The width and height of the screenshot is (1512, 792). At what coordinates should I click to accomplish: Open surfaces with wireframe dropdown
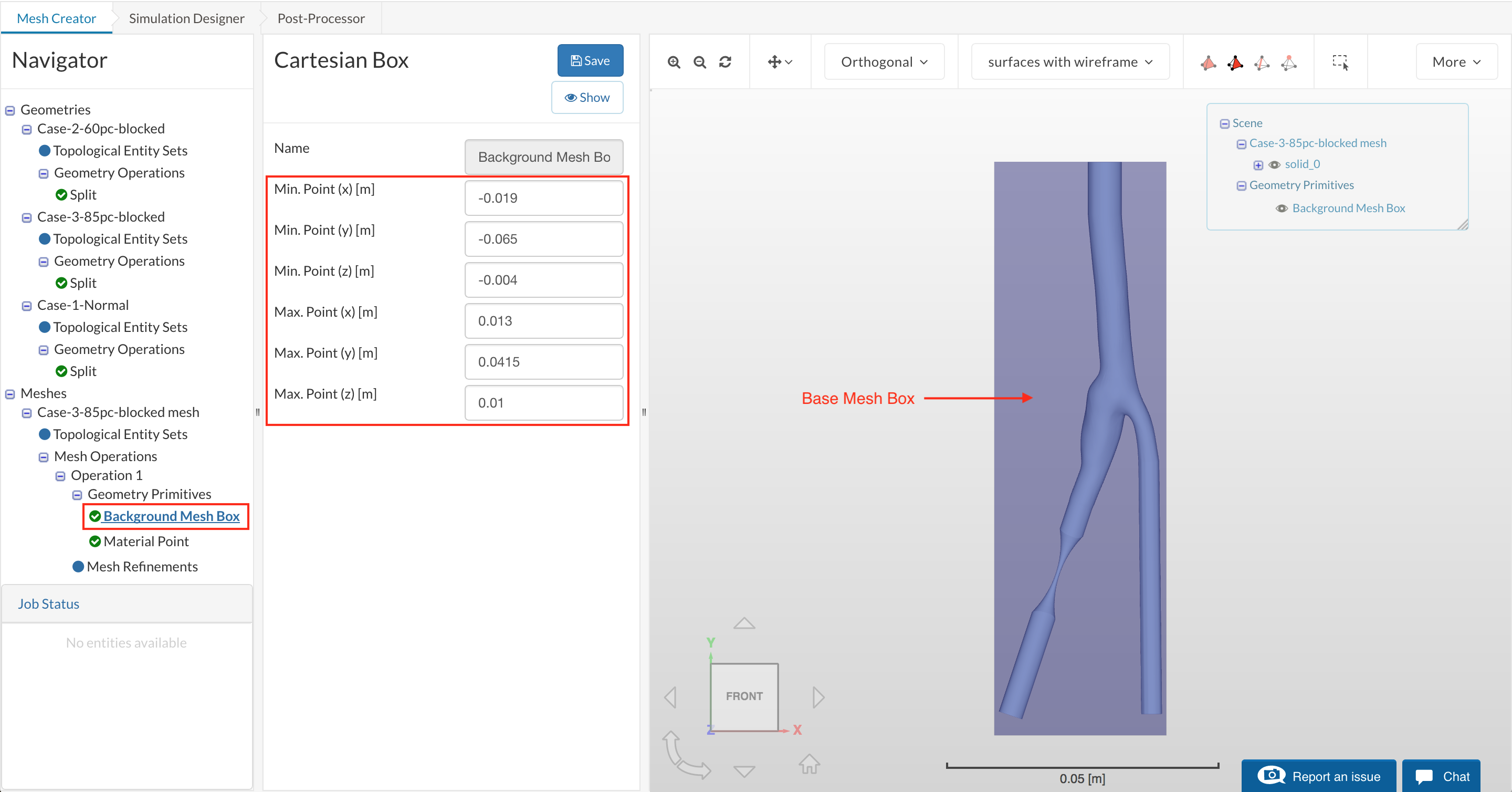point(1069,62)
